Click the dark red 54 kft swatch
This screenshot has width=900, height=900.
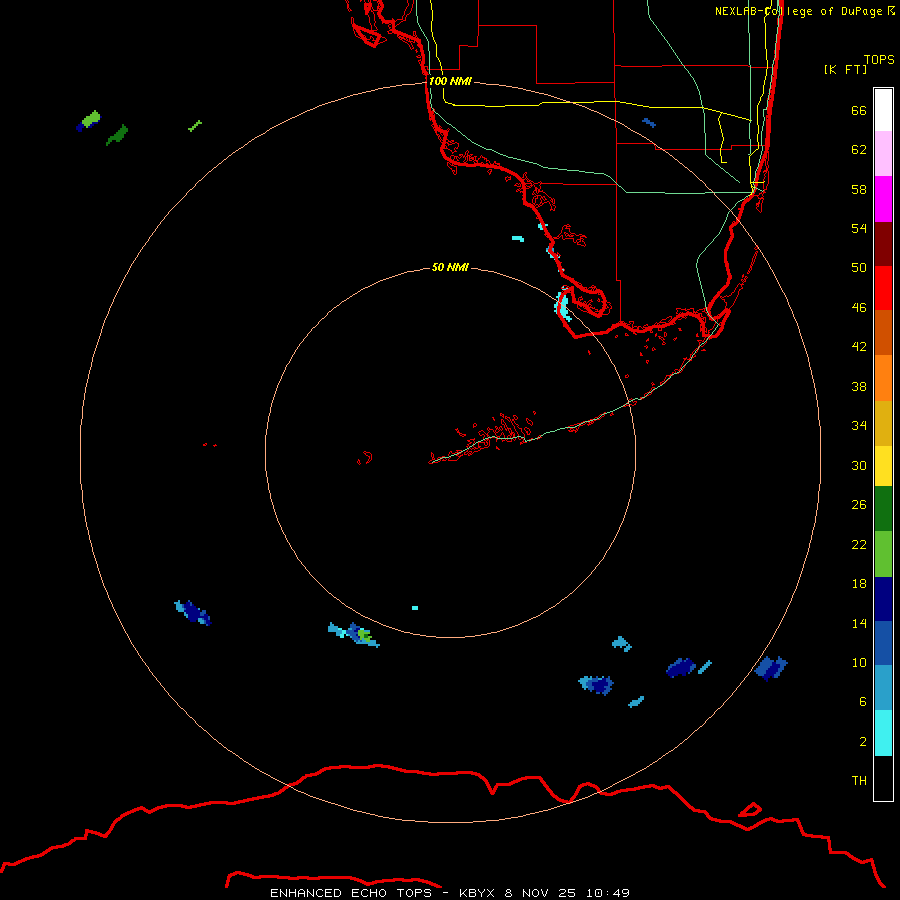tap(883, 244)
